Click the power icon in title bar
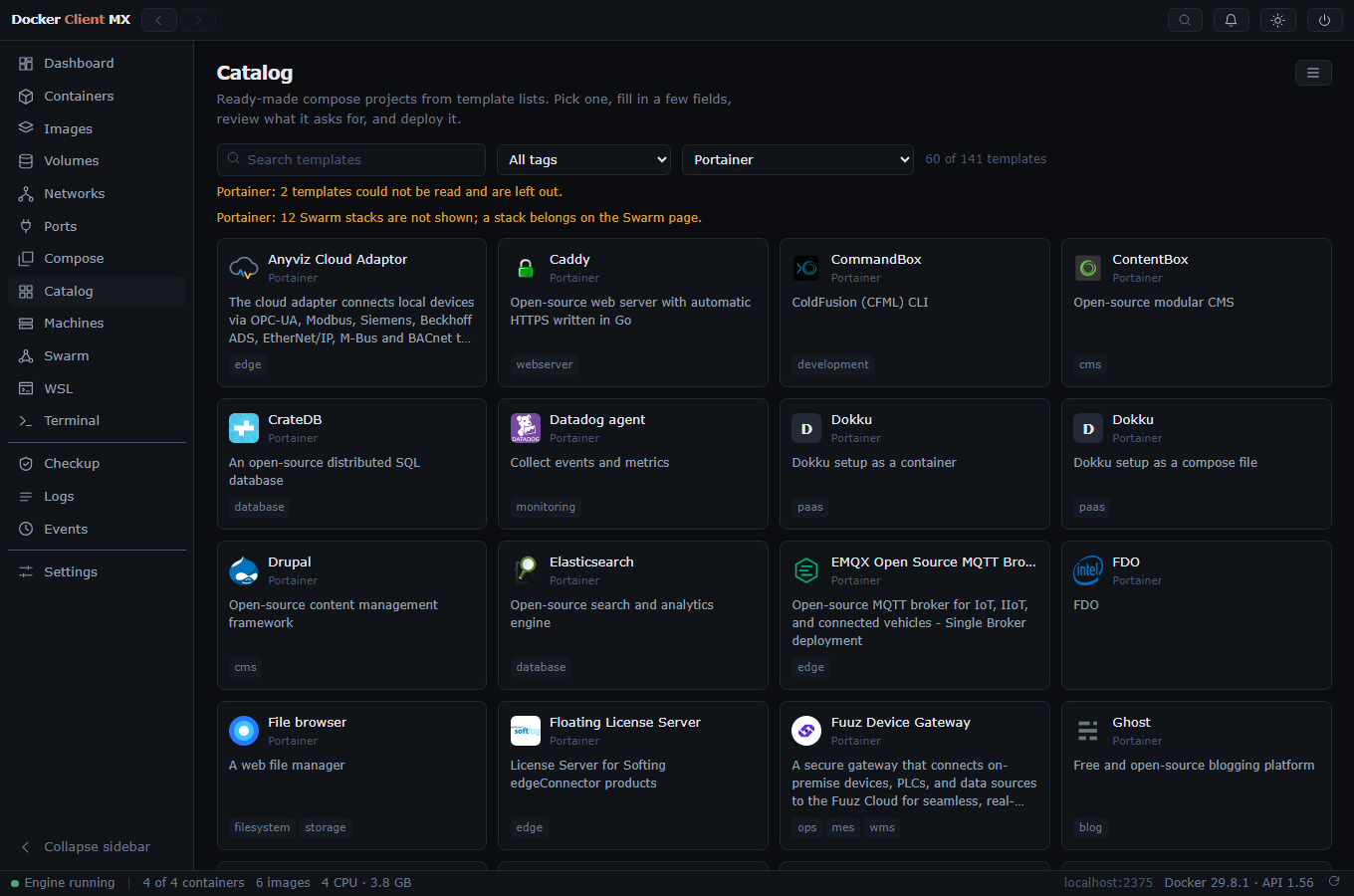This screenshot has height=896, width=1354. [1324, 20]
